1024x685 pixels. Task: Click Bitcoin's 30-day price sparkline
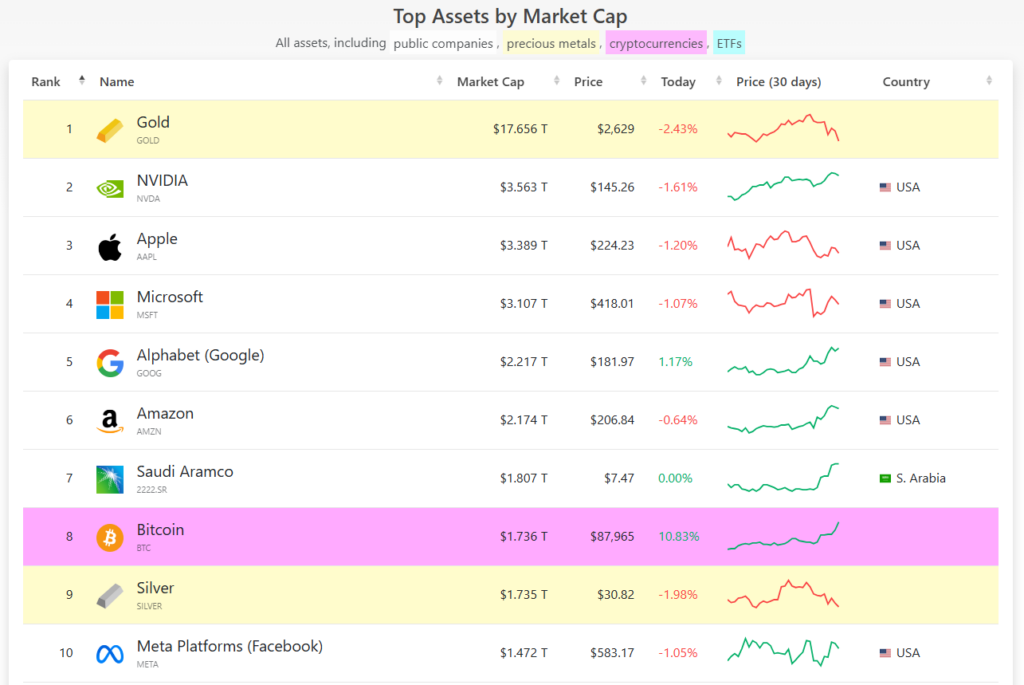[x=783, y=537]
